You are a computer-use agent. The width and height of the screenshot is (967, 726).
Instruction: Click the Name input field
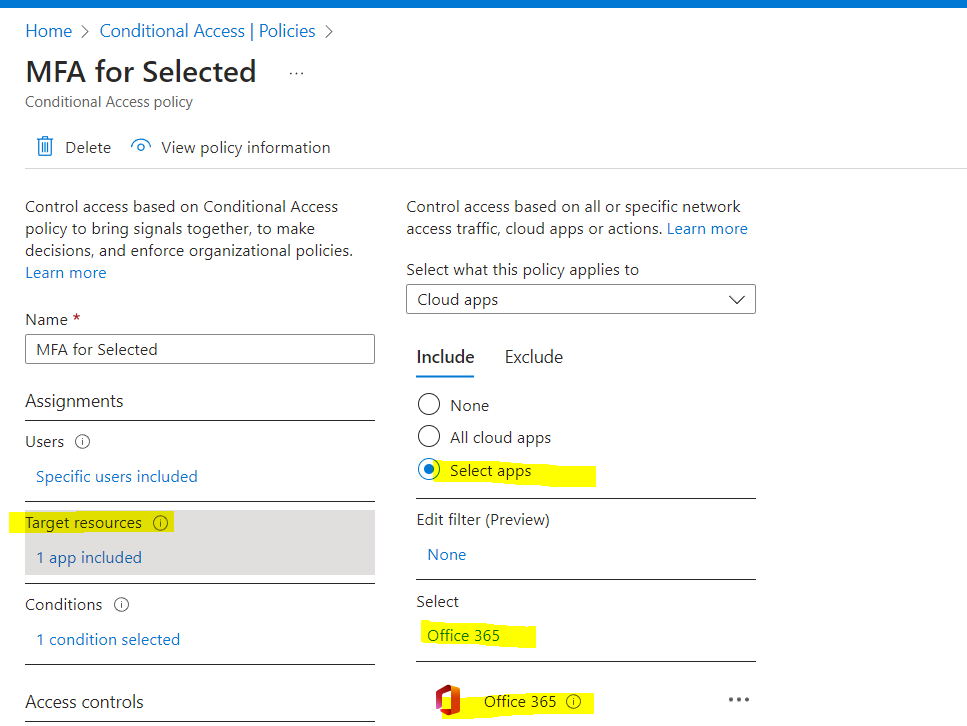click(200, 349)
